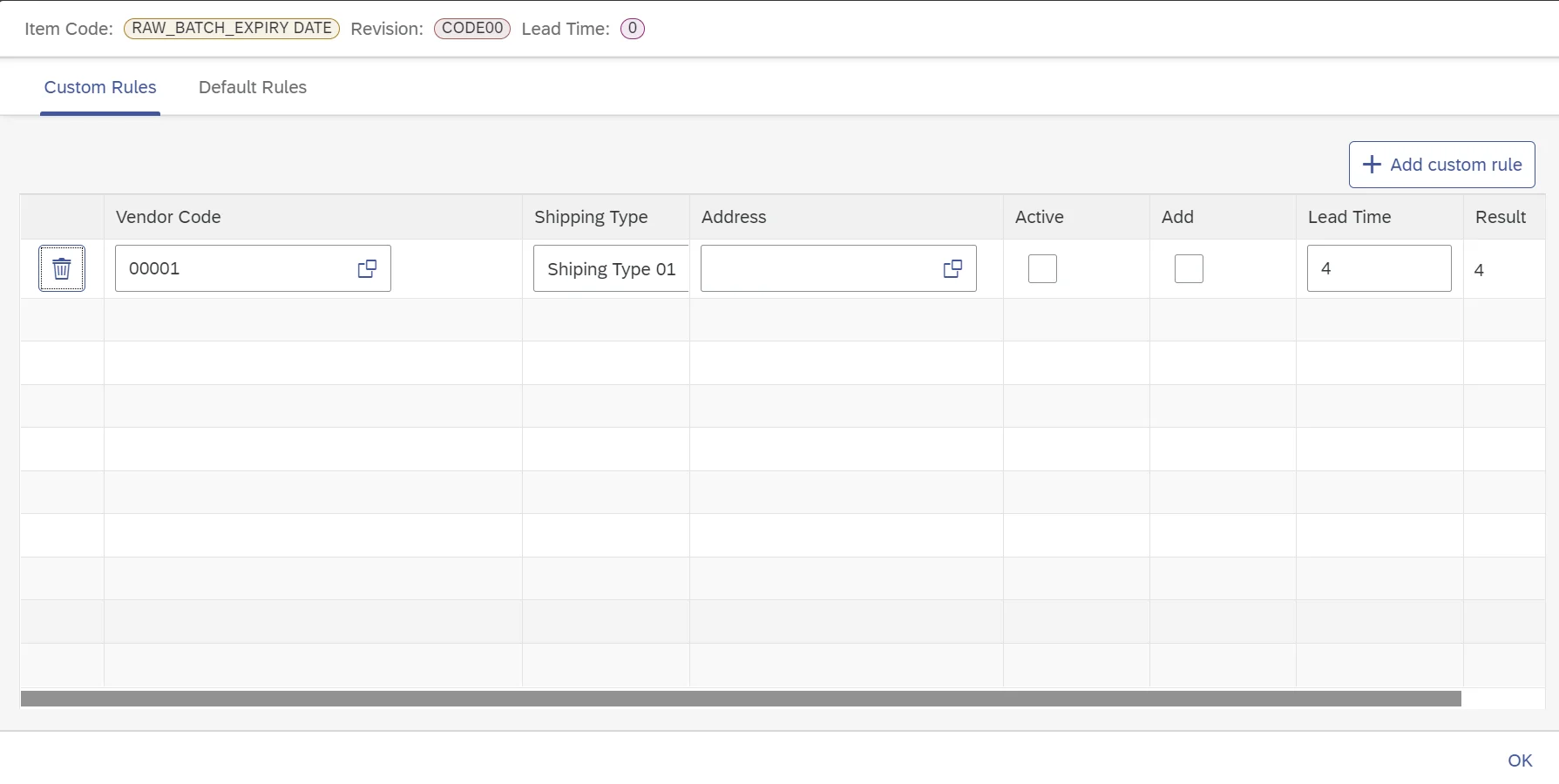The image size is (1559, 784).
Task: Switch to the Custom Rules tab
Action: [100, 87]
